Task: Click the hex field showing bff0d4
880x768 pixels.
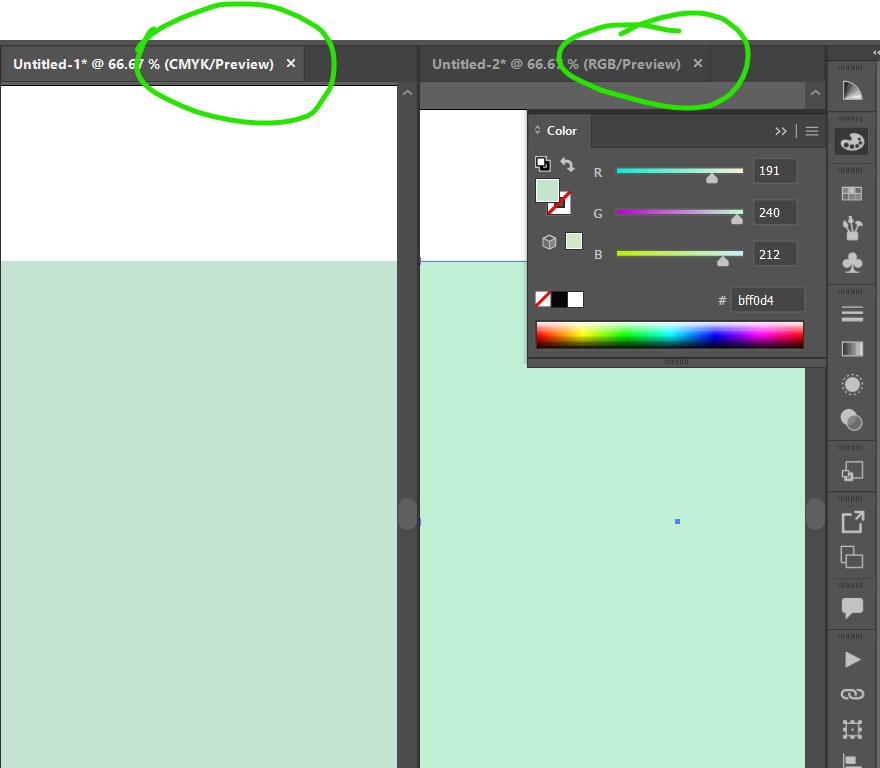Action: (768, 299)
